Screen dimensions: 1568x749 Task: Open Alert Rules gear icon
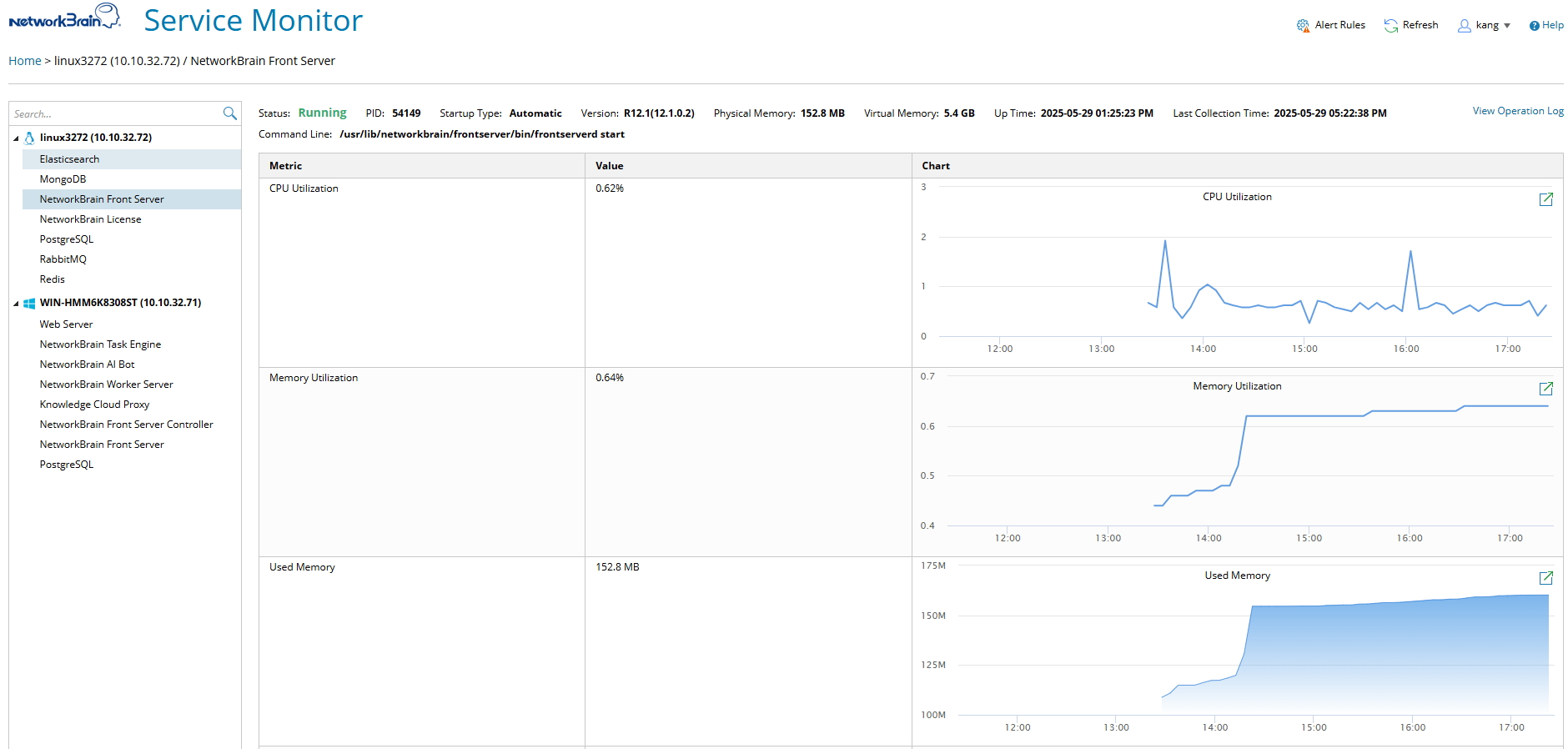pos(1303,26)
